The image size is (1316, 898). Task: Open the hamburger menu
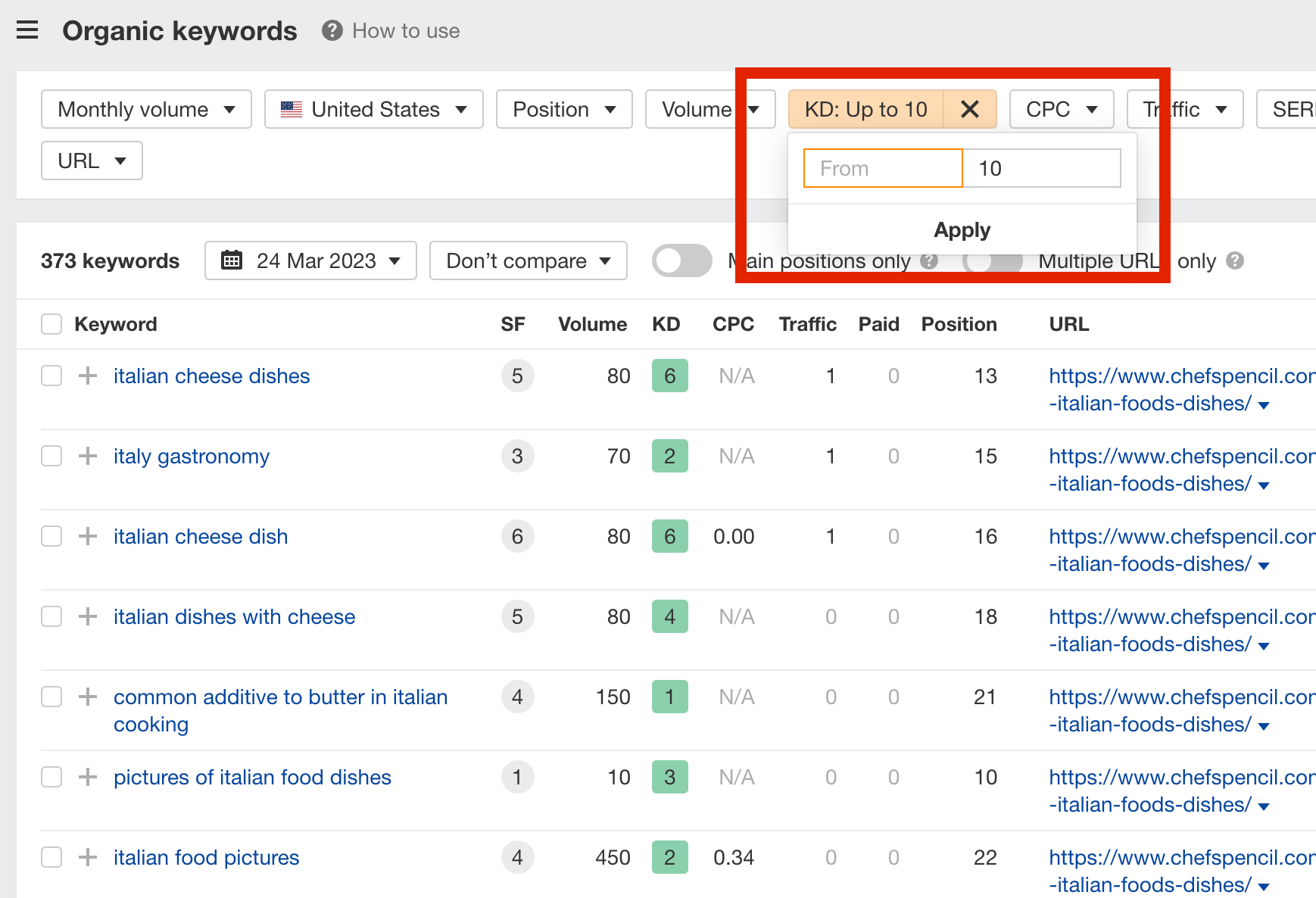click(x=27, y=30)
